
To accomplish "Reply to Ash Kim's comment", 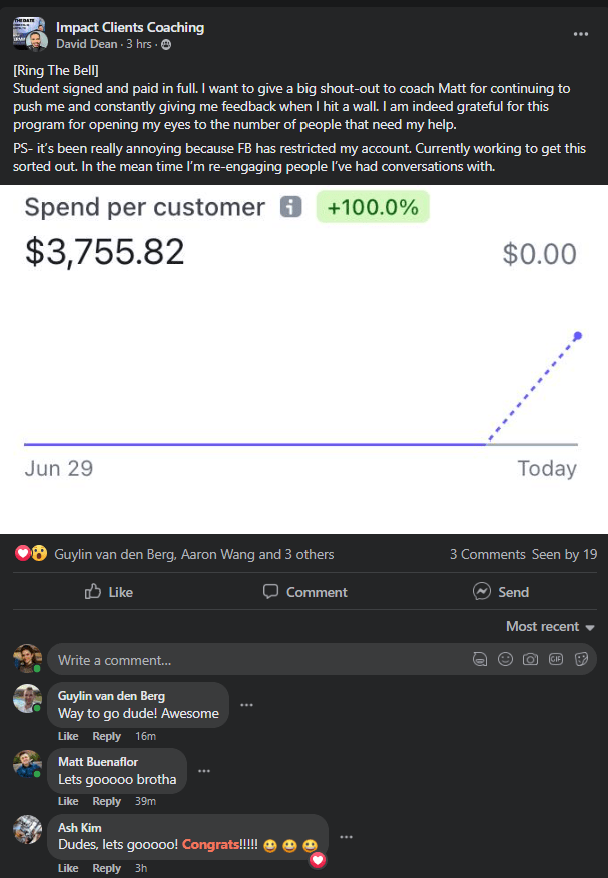I will (x=106, y=868).
